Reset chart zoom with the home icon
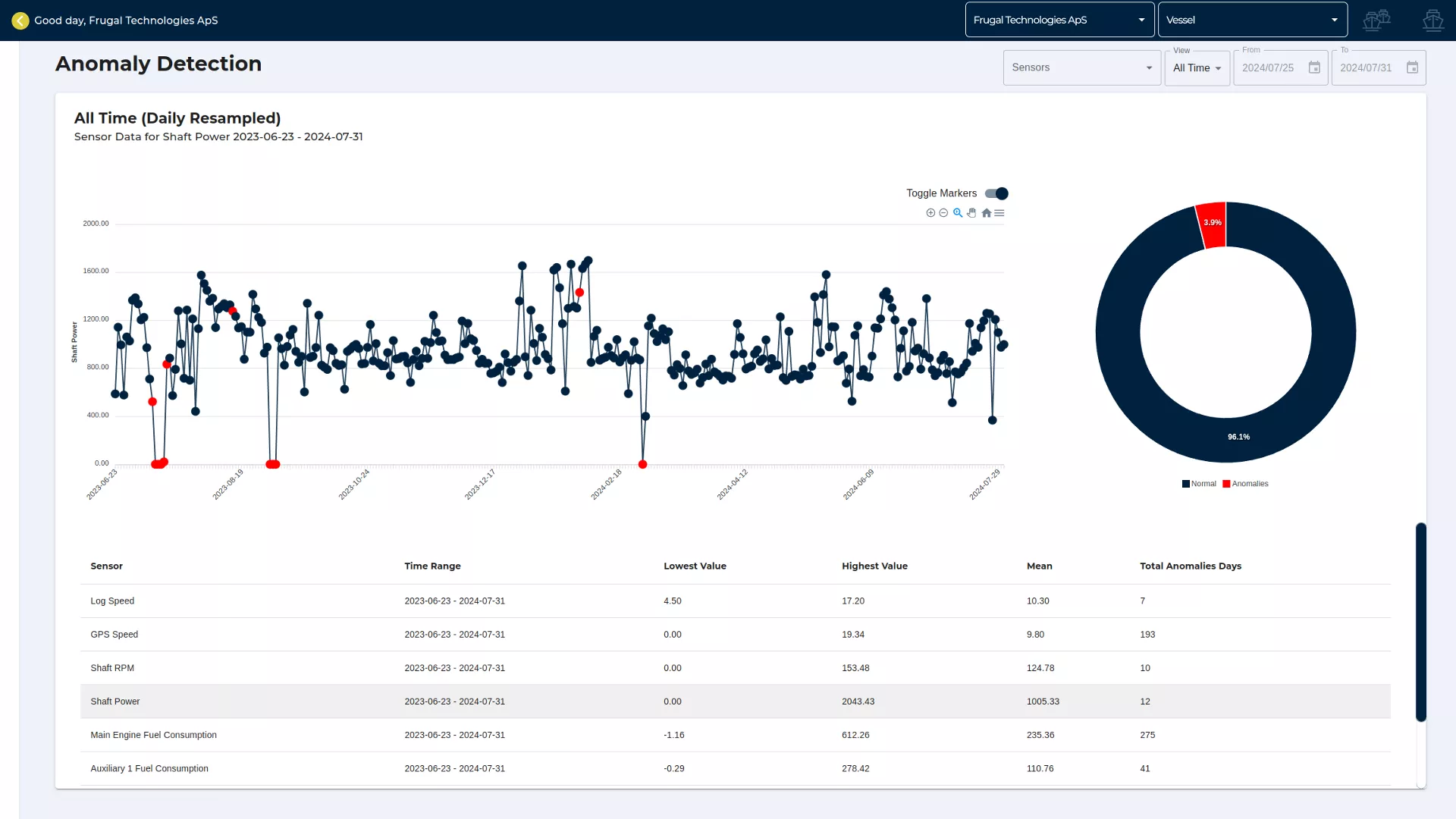The height and width of the screenshot is (819, 1456). [x=985, y=213]
